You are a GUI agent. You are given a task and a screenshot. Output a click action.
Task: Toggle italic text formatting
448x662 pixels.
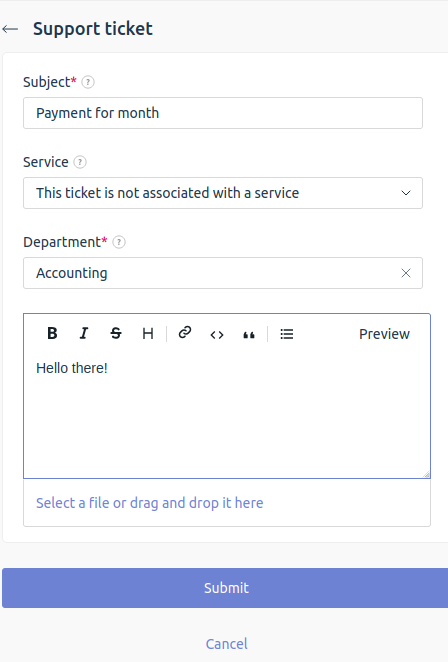84,334
